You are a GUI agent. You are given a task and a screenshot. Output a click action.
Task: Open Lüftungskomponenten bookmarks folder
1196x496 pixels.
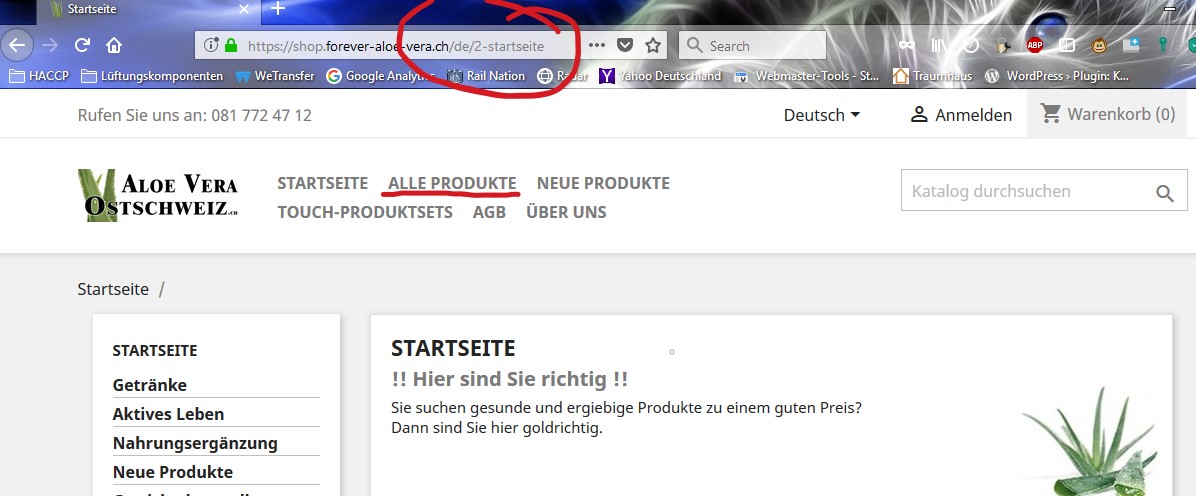pyautogui.click(x=152, y=76)
